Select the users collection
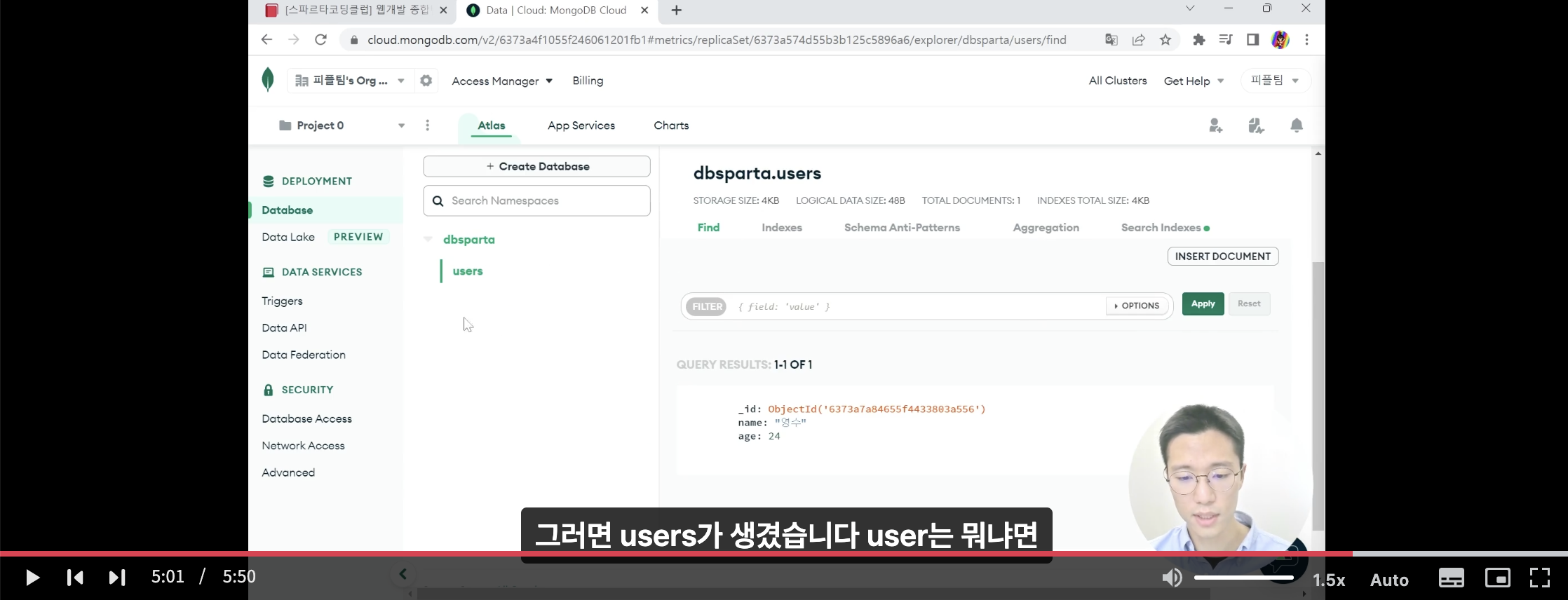Image resolution: width=1568 pixels, height=600 pixels. tap(468, 271)
